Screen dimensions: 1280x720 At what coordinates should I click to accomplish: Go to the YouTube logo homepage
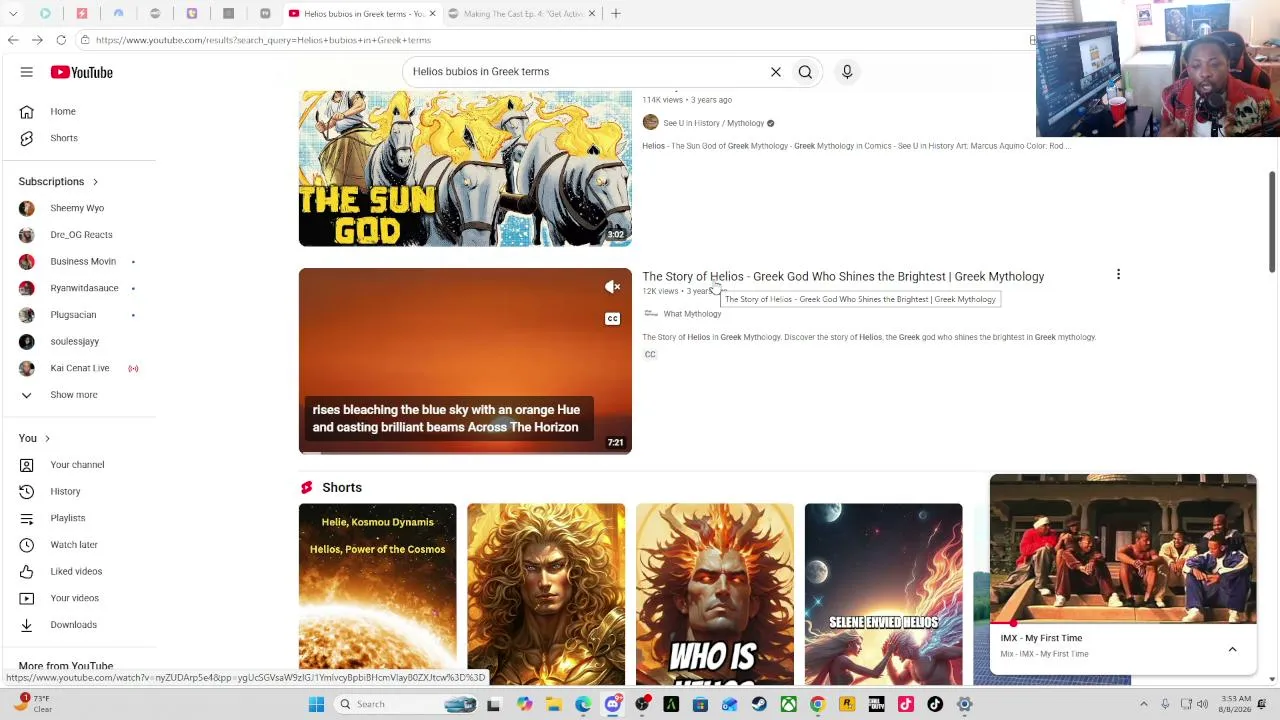(82, 72)
